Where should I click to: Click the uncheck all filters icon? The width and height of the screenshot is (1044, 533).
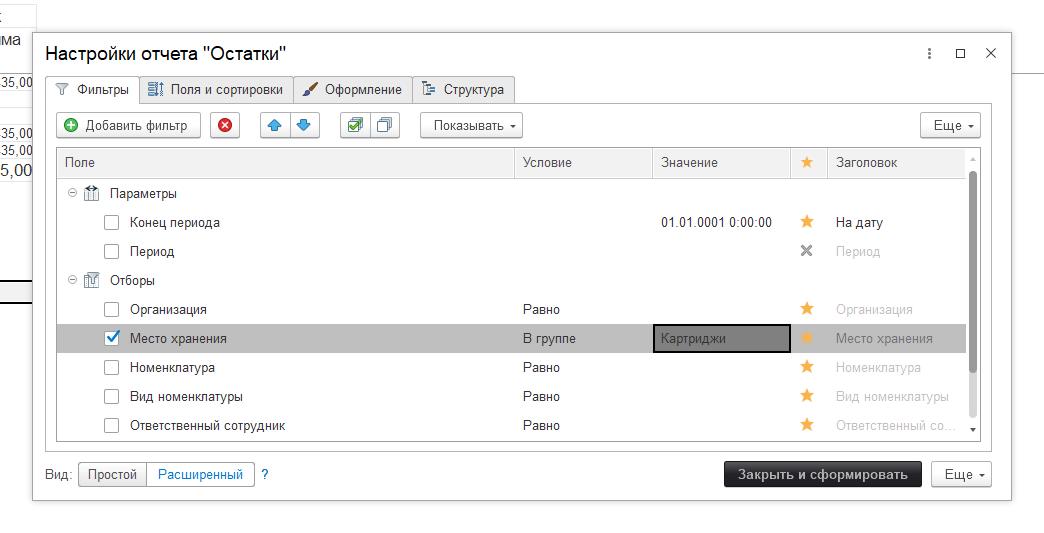[384, 125]
